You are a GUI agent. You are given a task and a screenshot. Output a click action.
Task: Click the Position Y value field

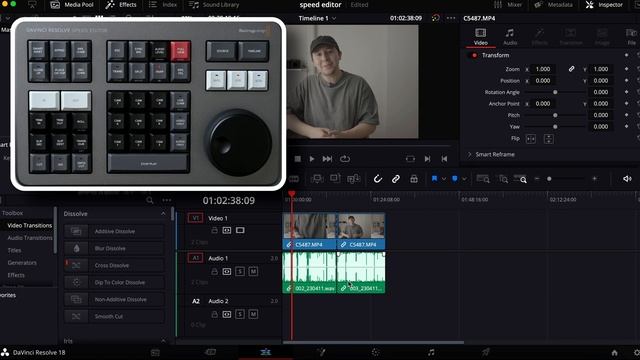point(601,81)
